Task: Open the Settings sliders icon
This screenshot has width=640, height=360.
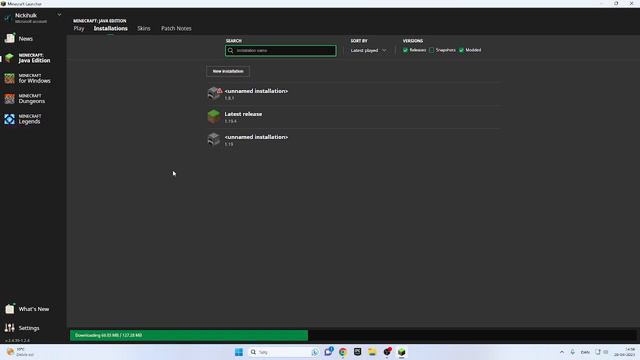Action: (x=9, y=328)
